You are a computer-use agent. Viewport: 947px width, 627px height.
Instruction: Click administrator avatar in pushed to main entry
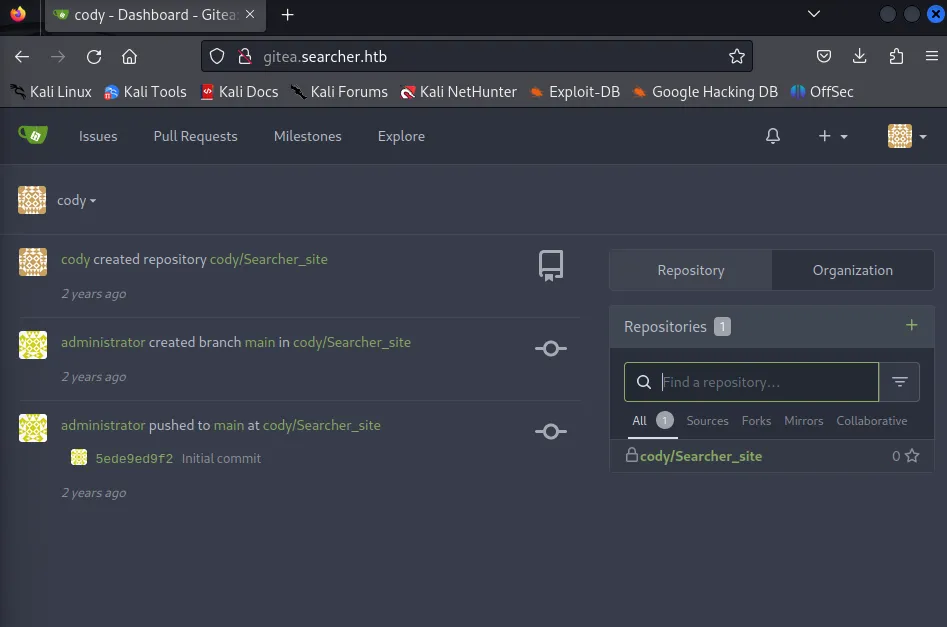tap(33, 428)
